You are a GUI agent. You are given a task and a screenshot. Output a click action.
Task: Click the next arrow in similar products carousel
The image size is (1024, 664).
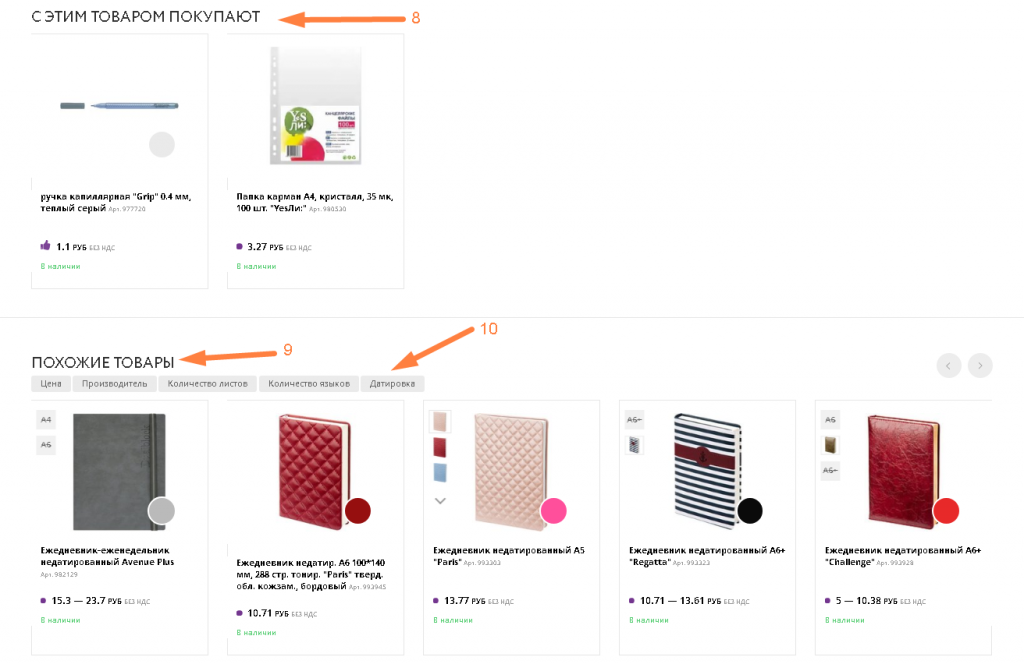[x=980, y=365]
